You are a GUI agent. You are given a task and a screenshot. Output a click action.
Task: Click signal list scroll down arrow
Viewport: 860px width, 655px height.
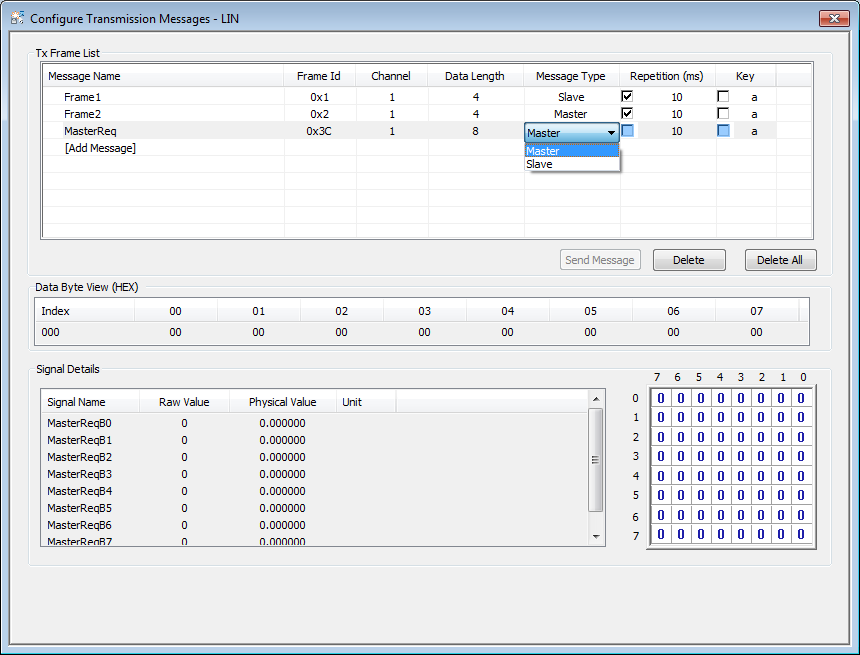click(x=596, y=537)
